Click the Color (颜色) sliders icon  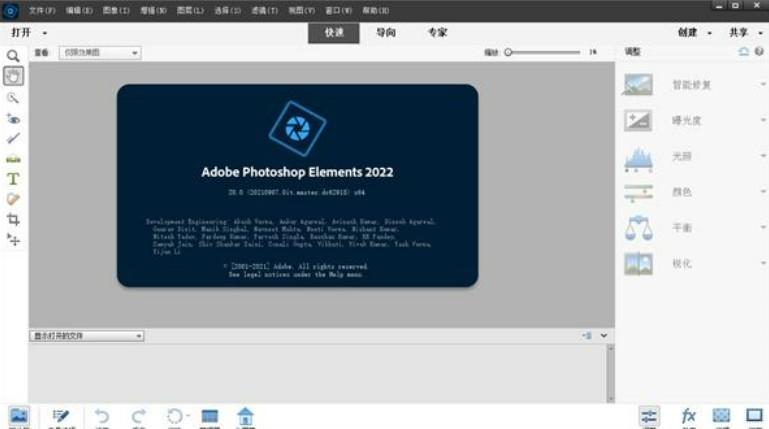[638, 193]
